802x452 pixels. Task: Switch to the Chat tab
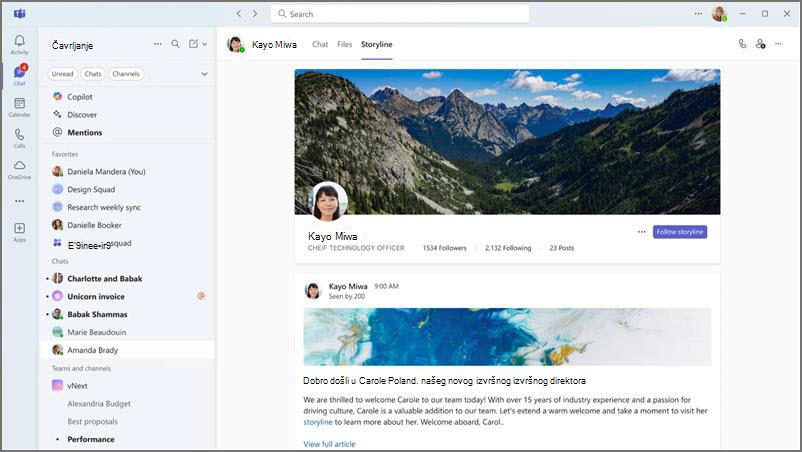point(320,44)
